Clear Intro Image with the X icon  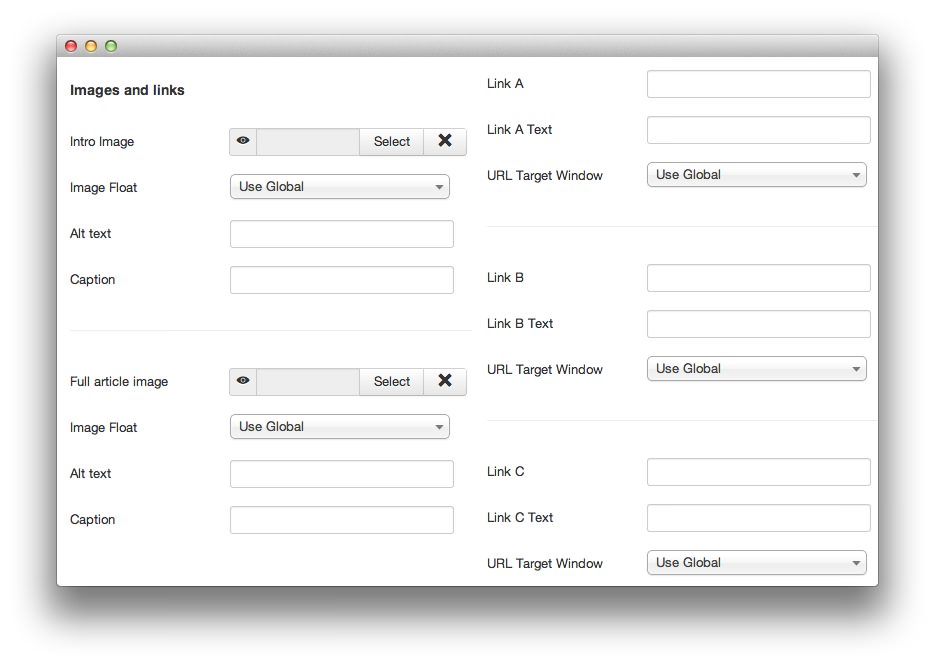pyautogui.click(x=445, y=142)
